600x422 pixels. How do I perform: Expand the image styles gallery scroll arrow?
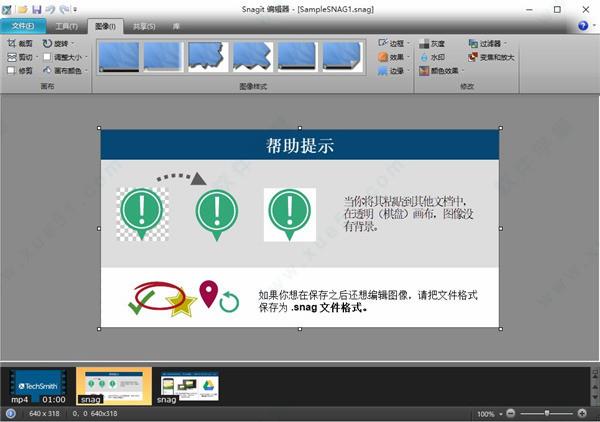(x=368, y=70)
